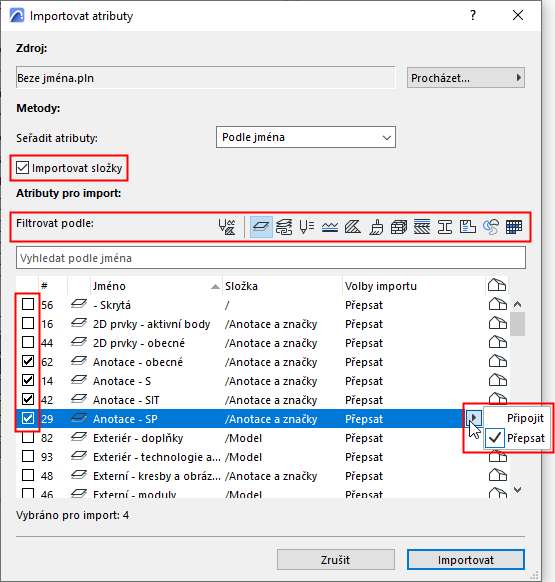Show all attribute types filter

click(x=227, y=227)
